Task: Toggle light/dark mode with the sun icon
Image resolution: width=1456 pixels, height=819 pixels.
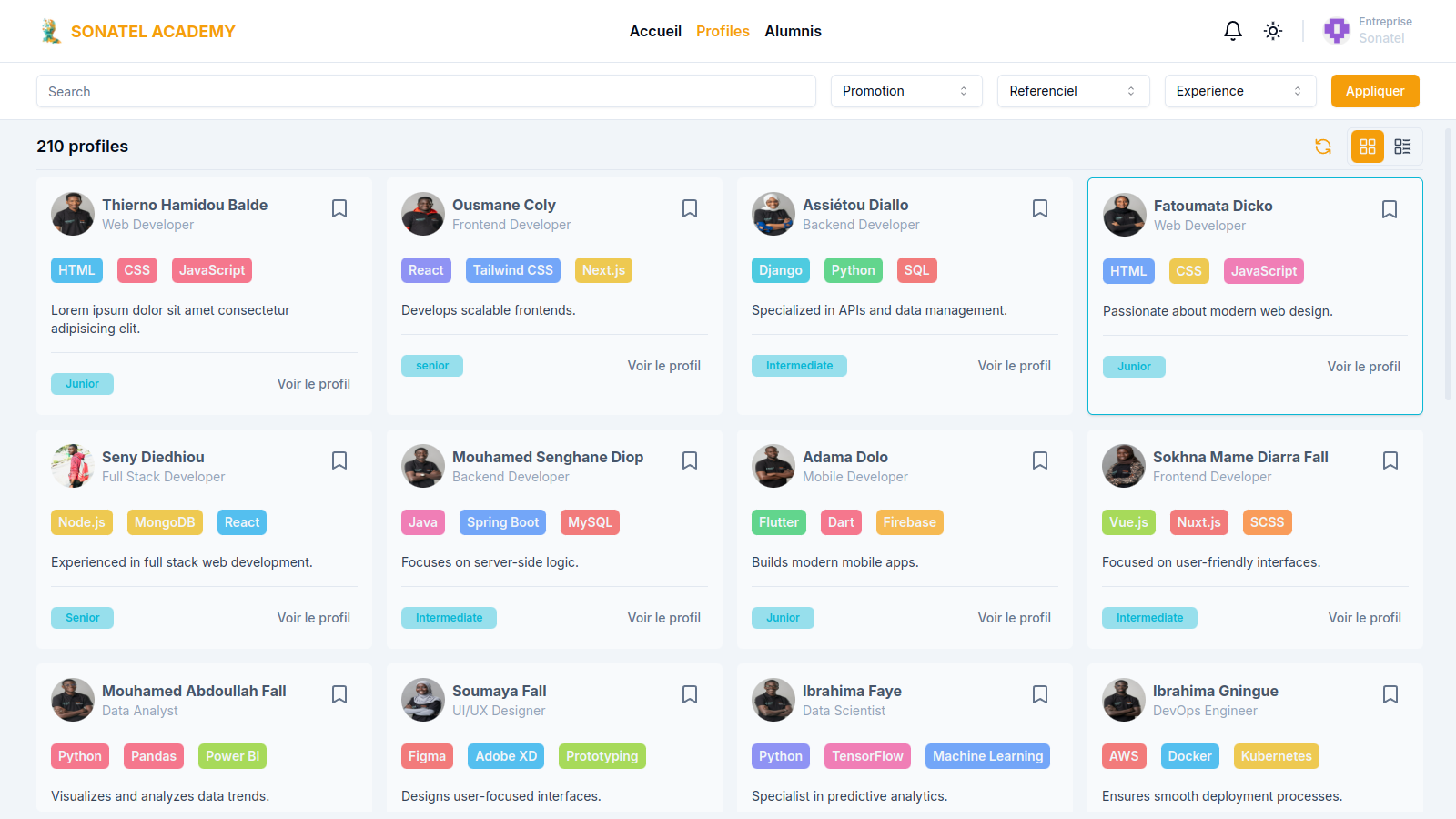Action: [1272, 30]
